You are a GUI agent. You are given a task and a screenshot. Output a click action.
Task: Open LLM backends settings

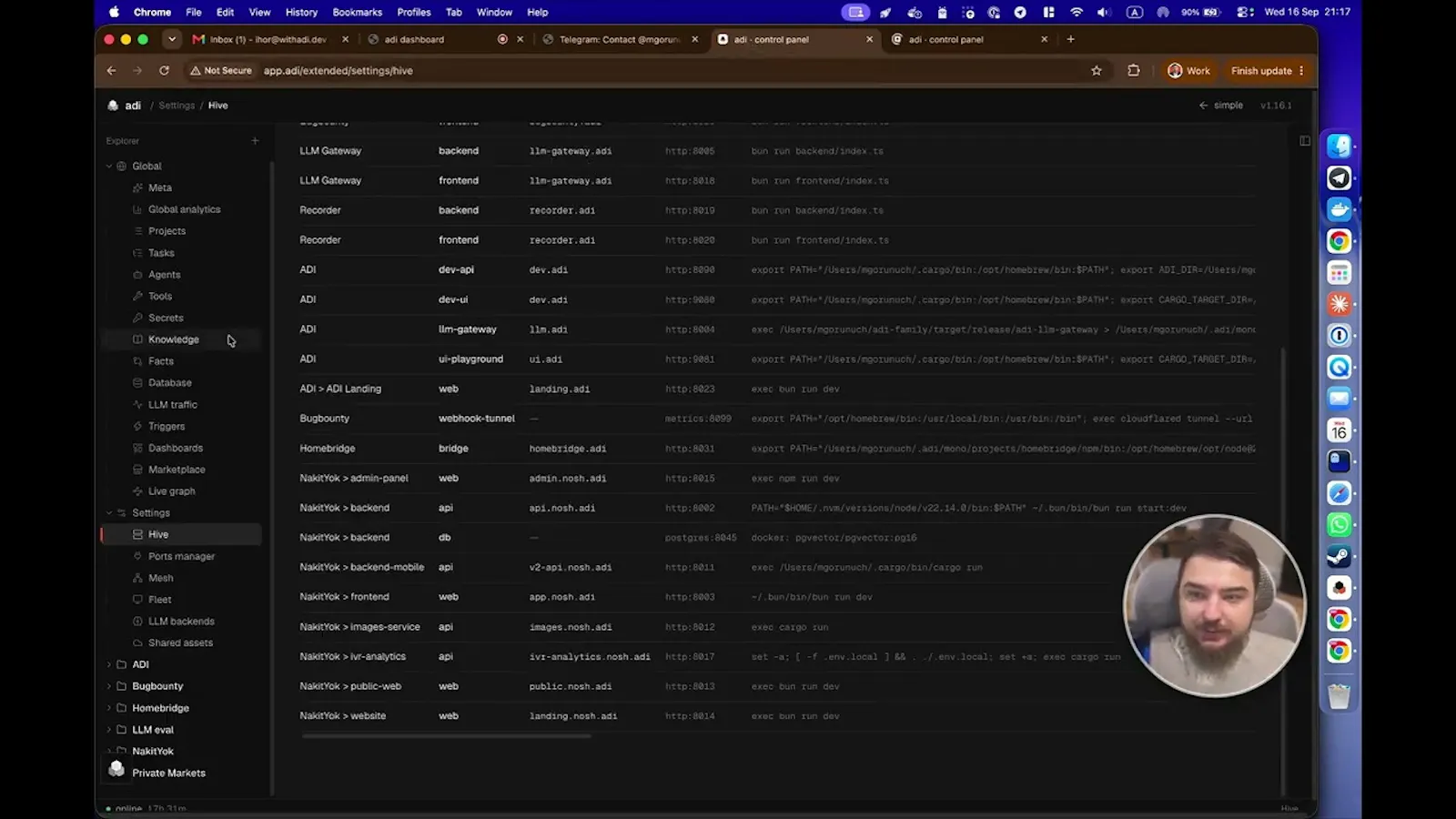[x=181, y=622]
